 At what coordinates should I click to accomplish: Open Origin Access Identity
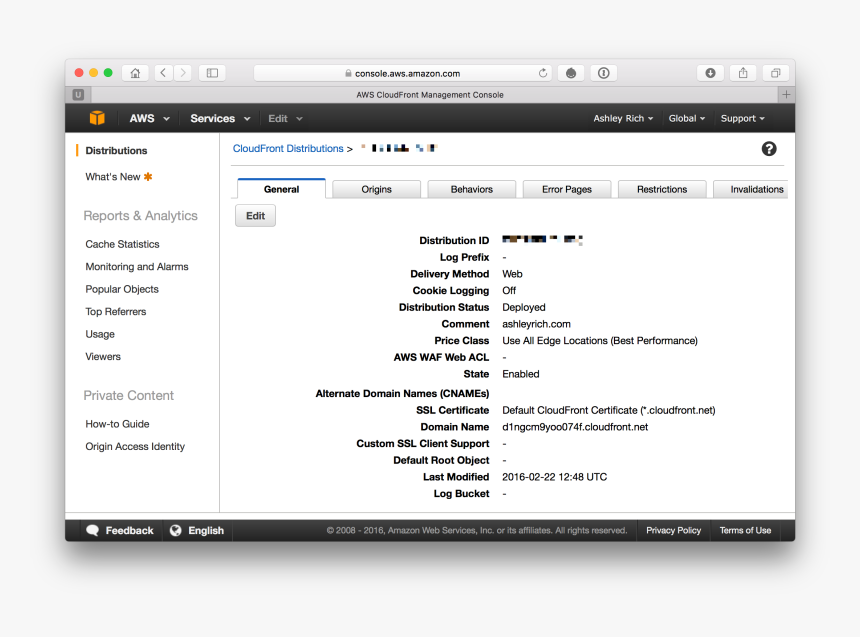click(135, 447)
